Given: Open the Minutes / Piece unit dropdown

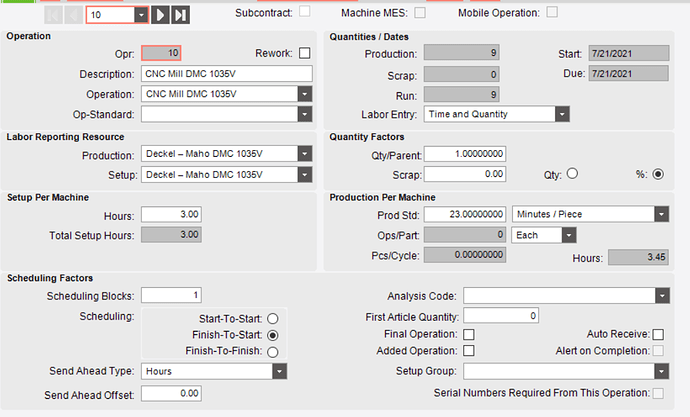Looking at the screenshot, I should [x=661, y=214].
